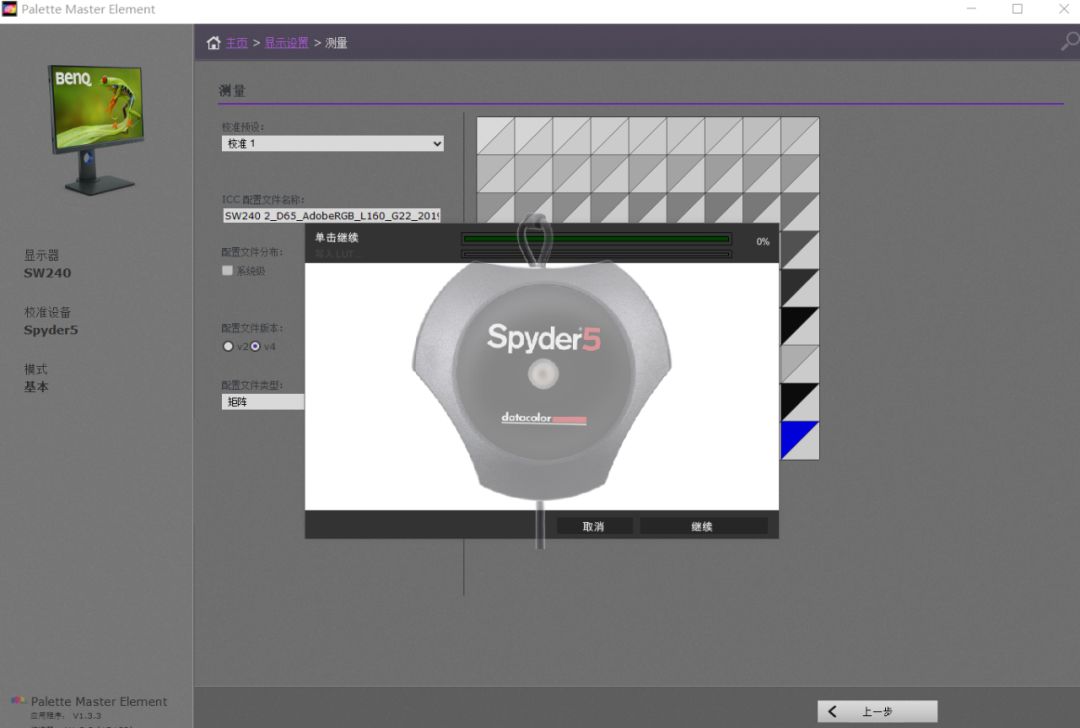Click the 基本 mode text

click(x=36, y=387)
